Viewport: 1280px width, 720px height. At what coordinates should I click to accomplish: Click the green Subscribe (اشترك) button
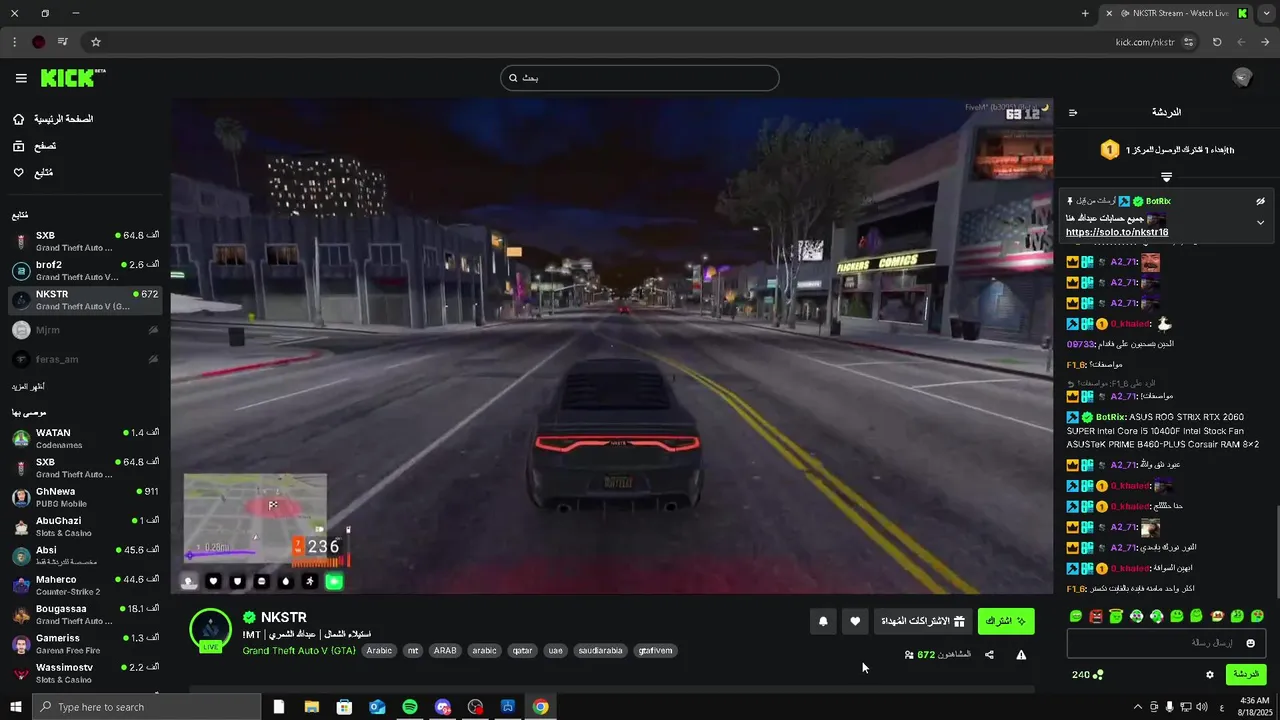(1006, 621)
